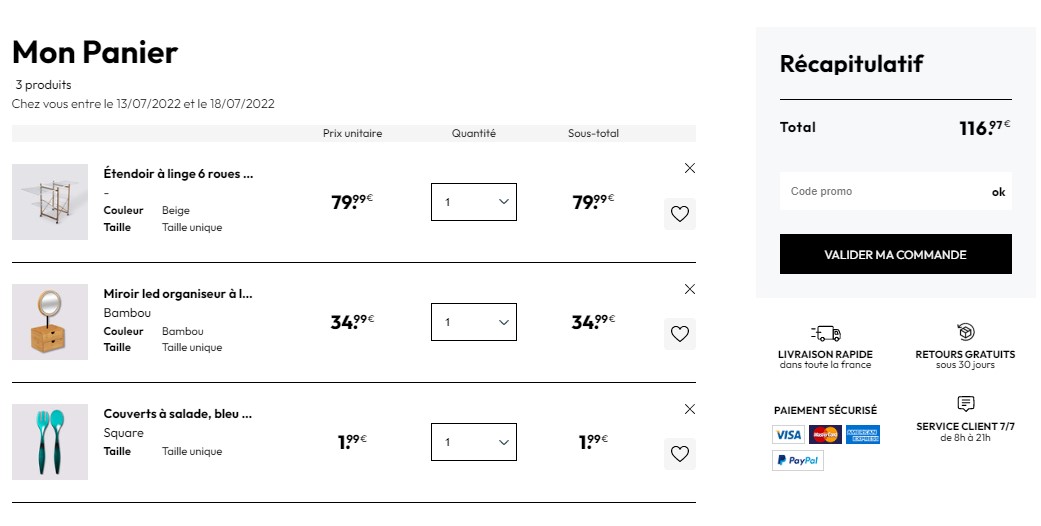The width and height of the screenshot is (1041, 526).
Task: Click the PayPal payment logo
Action: (798, 460)
